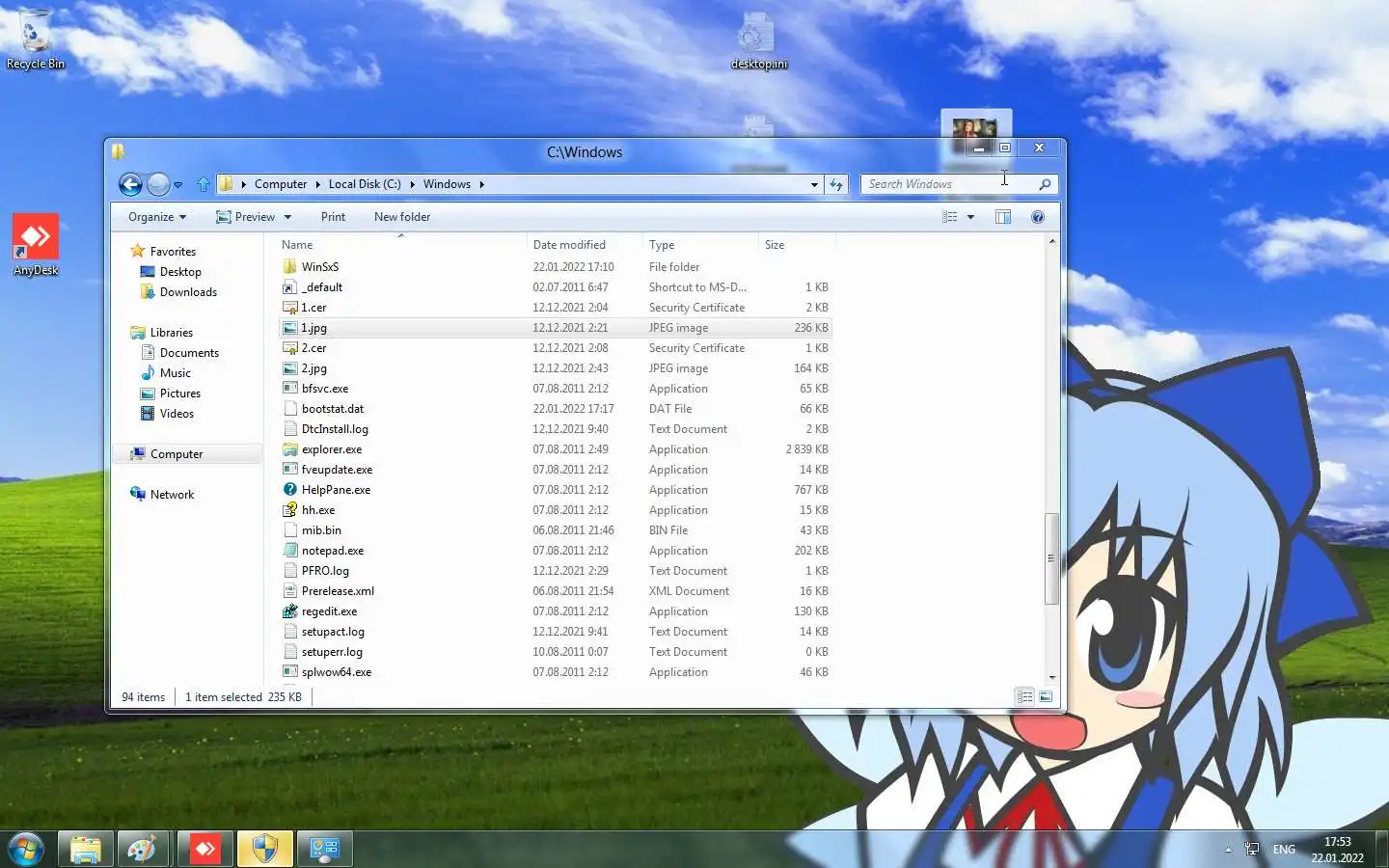Switch to AnyDesk in the taskbar
The image size is (1389, 868).
tap(204, 850)
